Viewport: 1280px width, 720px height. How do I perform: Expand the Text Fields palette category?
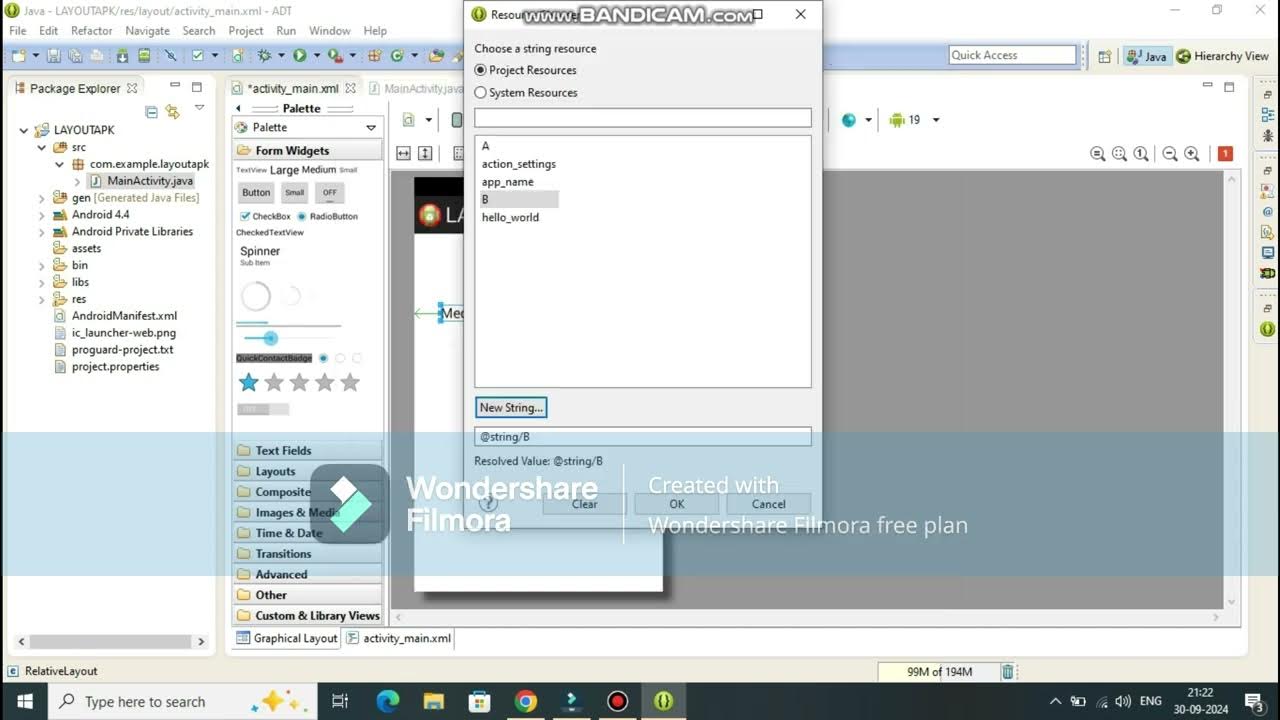[307, 451]
